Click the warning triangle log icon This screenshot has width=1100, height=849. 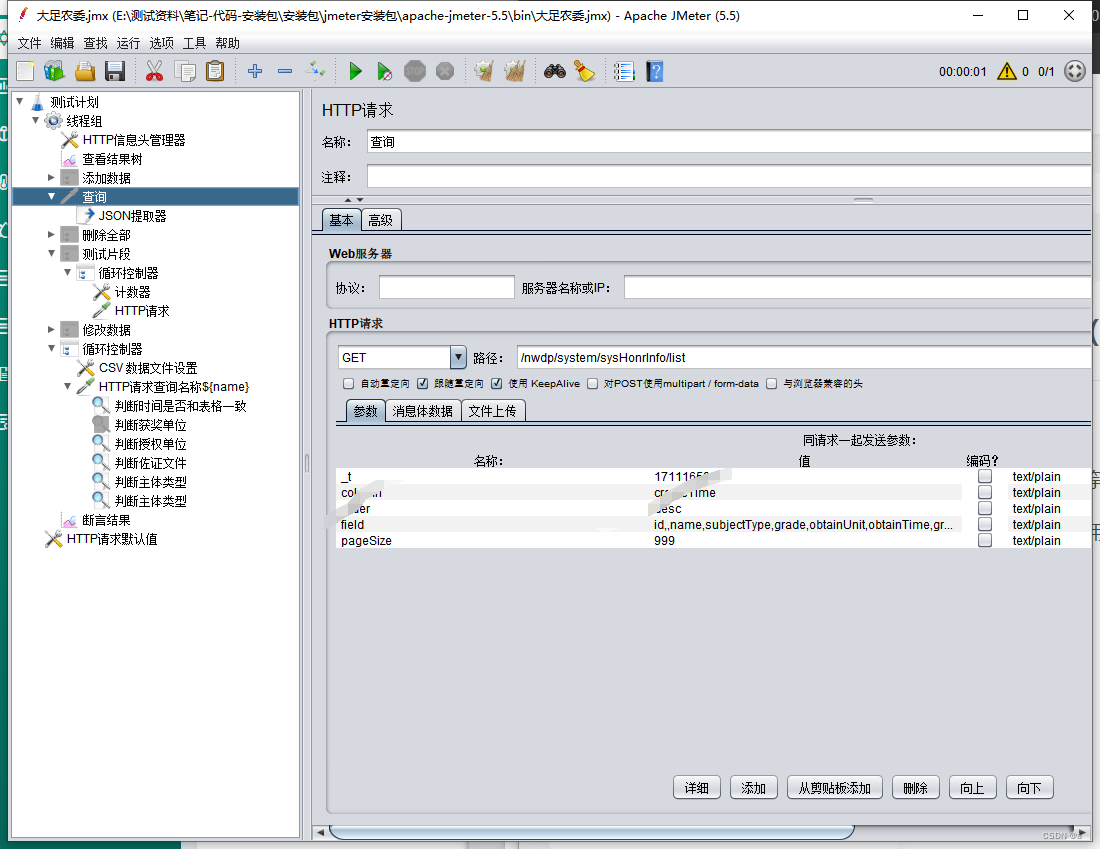point(1007,71)
